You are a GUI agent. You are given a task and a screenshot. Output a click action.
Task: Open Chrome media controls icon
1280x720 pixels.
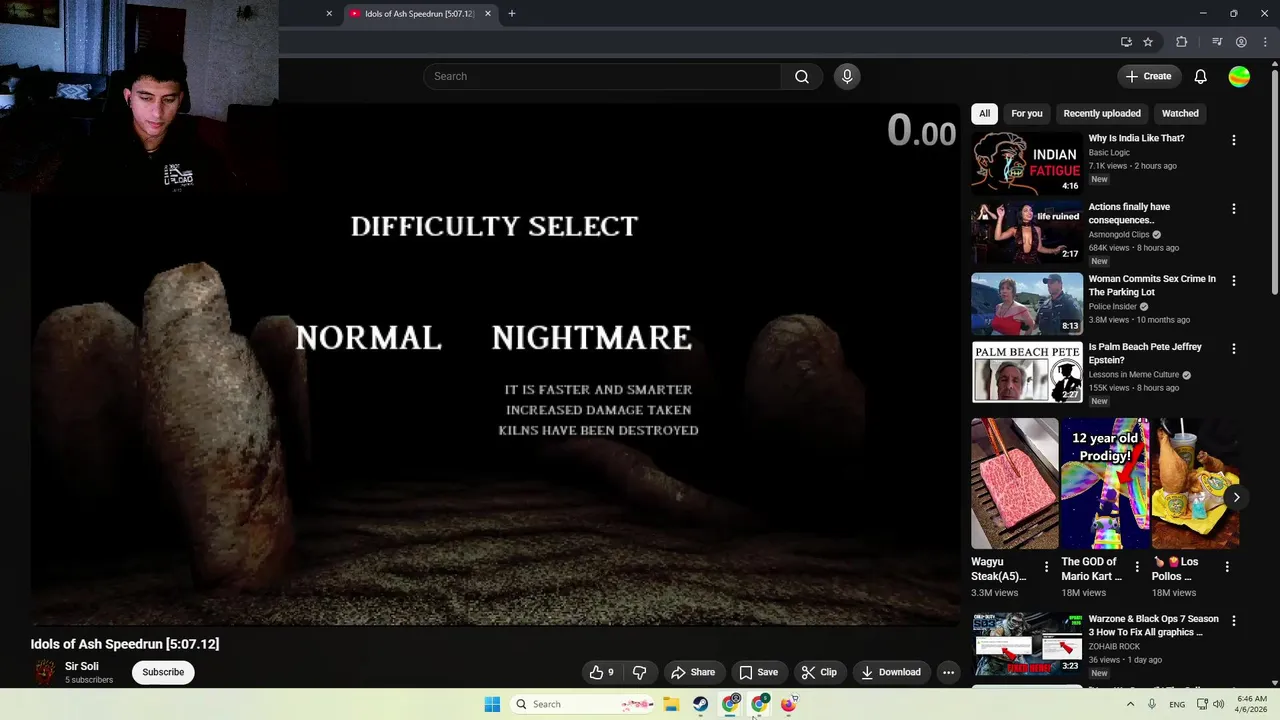click(x=1217, y=42)
